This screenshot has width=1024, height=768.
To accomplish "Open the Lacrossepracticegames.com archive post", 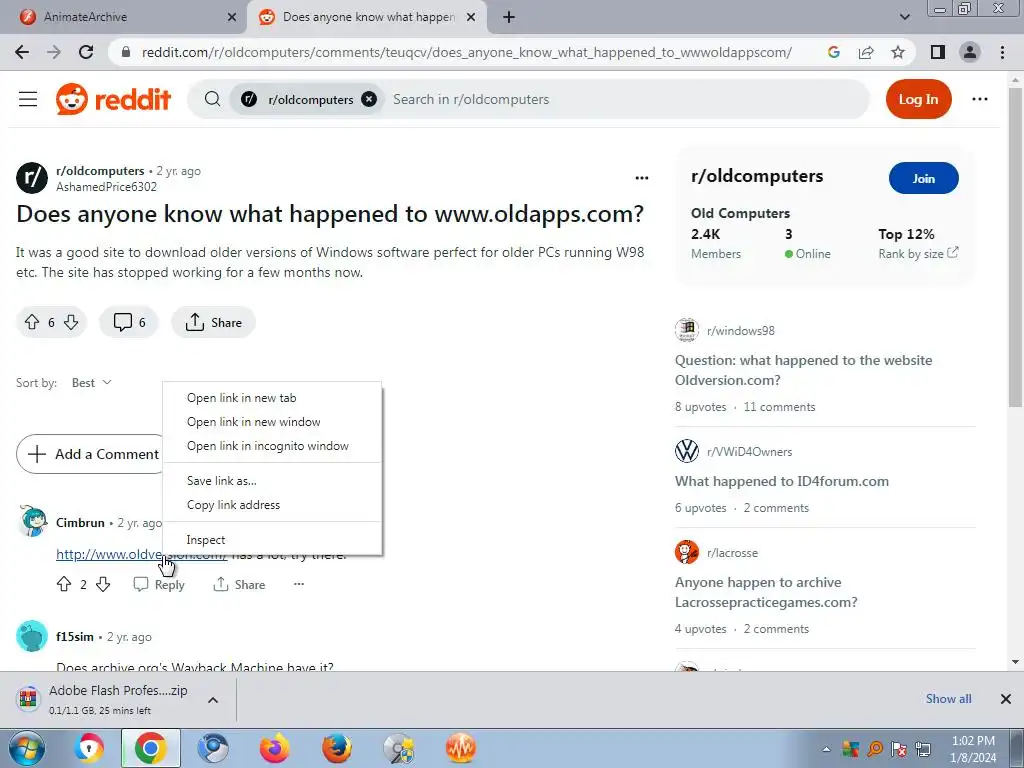I will click(x=766, y=592).
